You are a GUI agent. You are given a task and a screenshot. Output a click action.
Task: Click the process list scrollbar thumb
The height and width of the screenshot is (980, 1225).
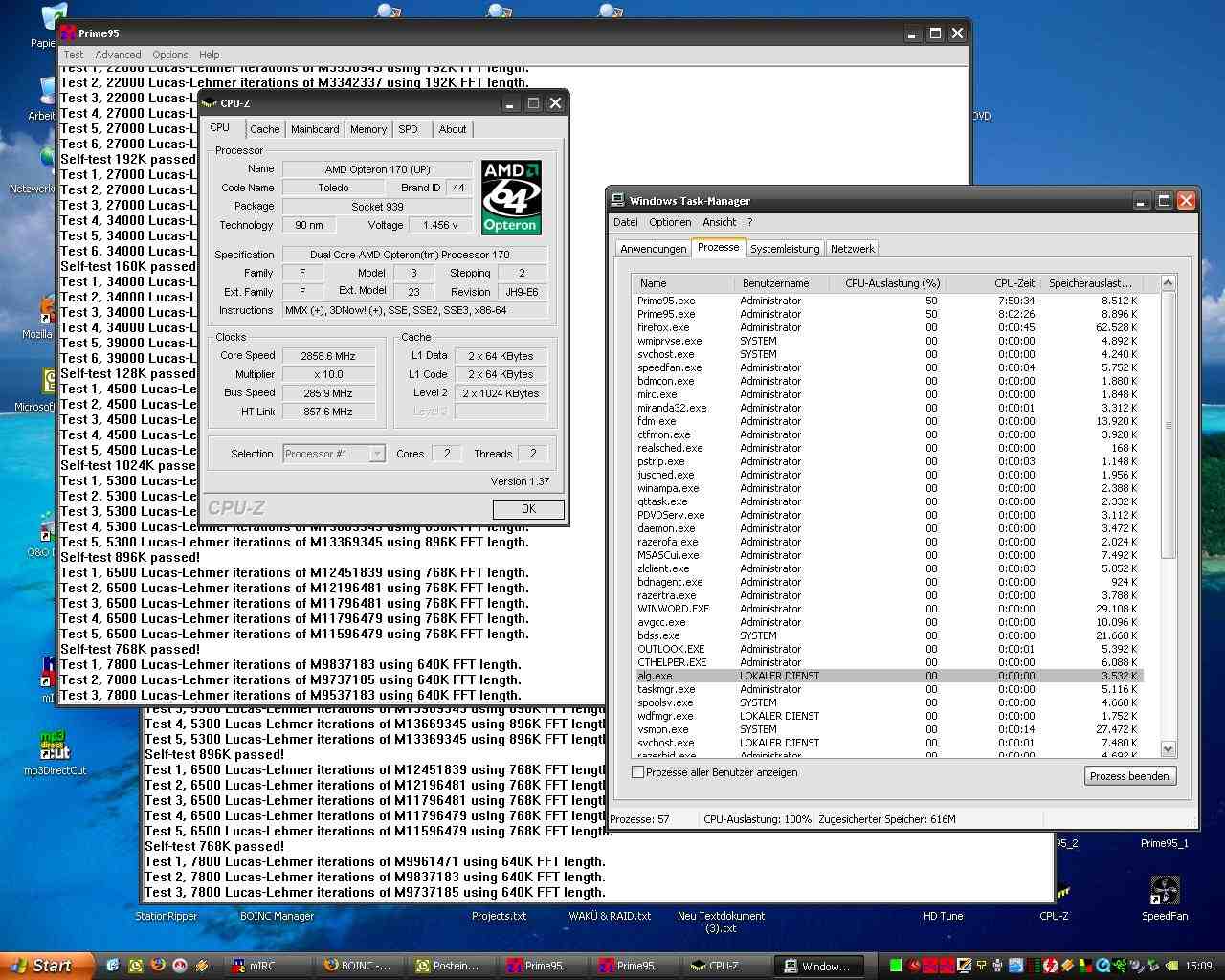[1168, 426]
